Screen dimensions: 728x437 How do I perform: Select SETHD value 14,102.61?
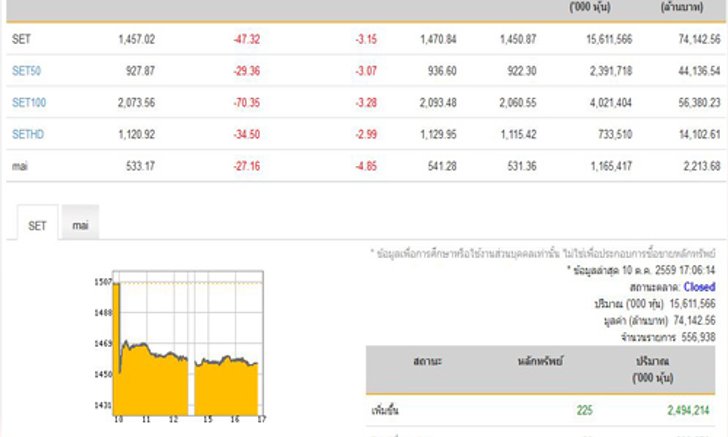click(699, 134)
